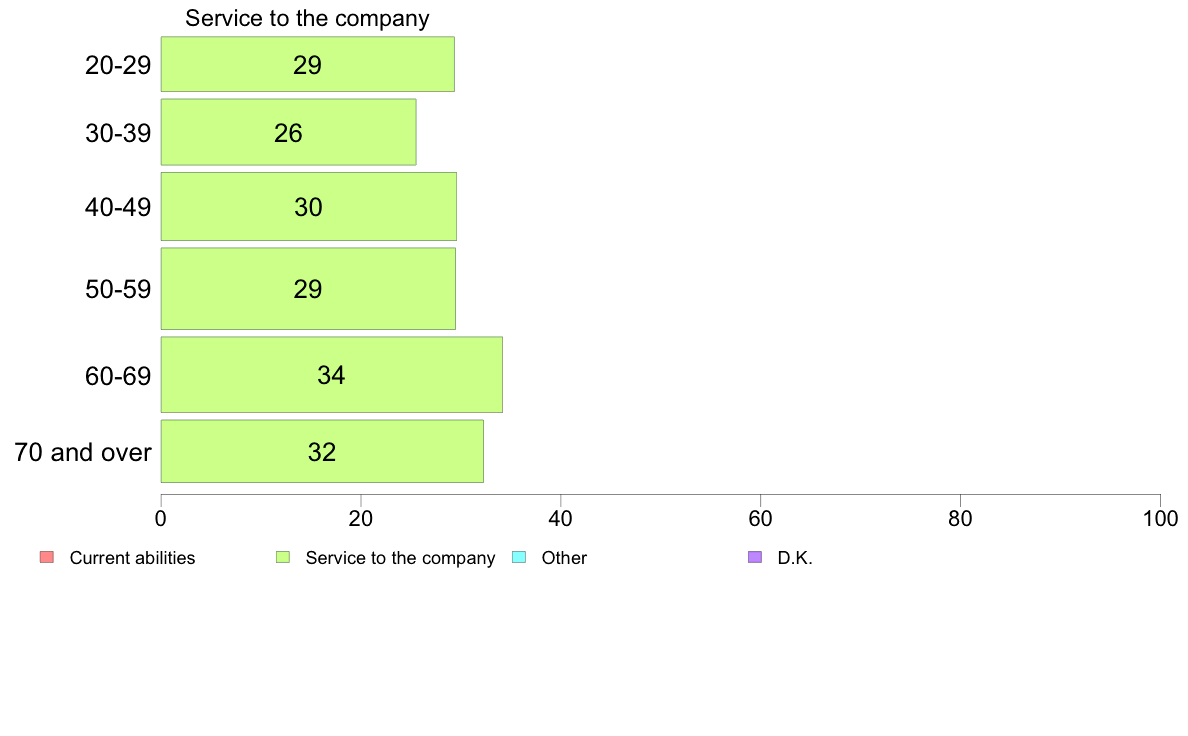Viewport: 1188px width, 736px height.
Task: Click the D.K. legend label text
Action: [x=795, y=558]
